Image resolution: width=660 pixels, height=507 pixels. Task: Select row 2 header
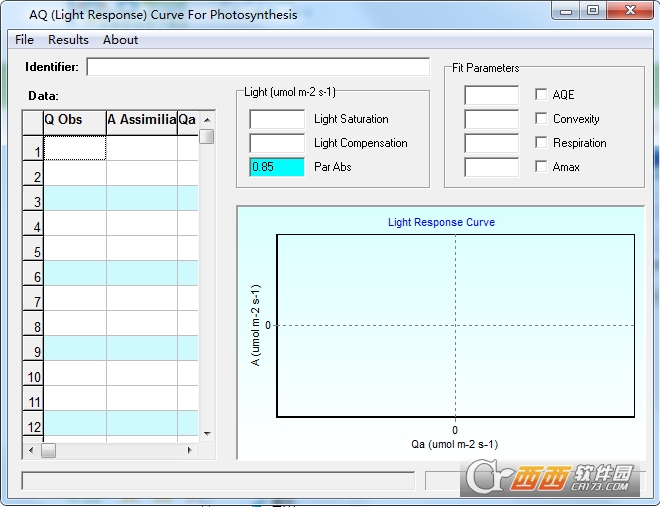33,173
